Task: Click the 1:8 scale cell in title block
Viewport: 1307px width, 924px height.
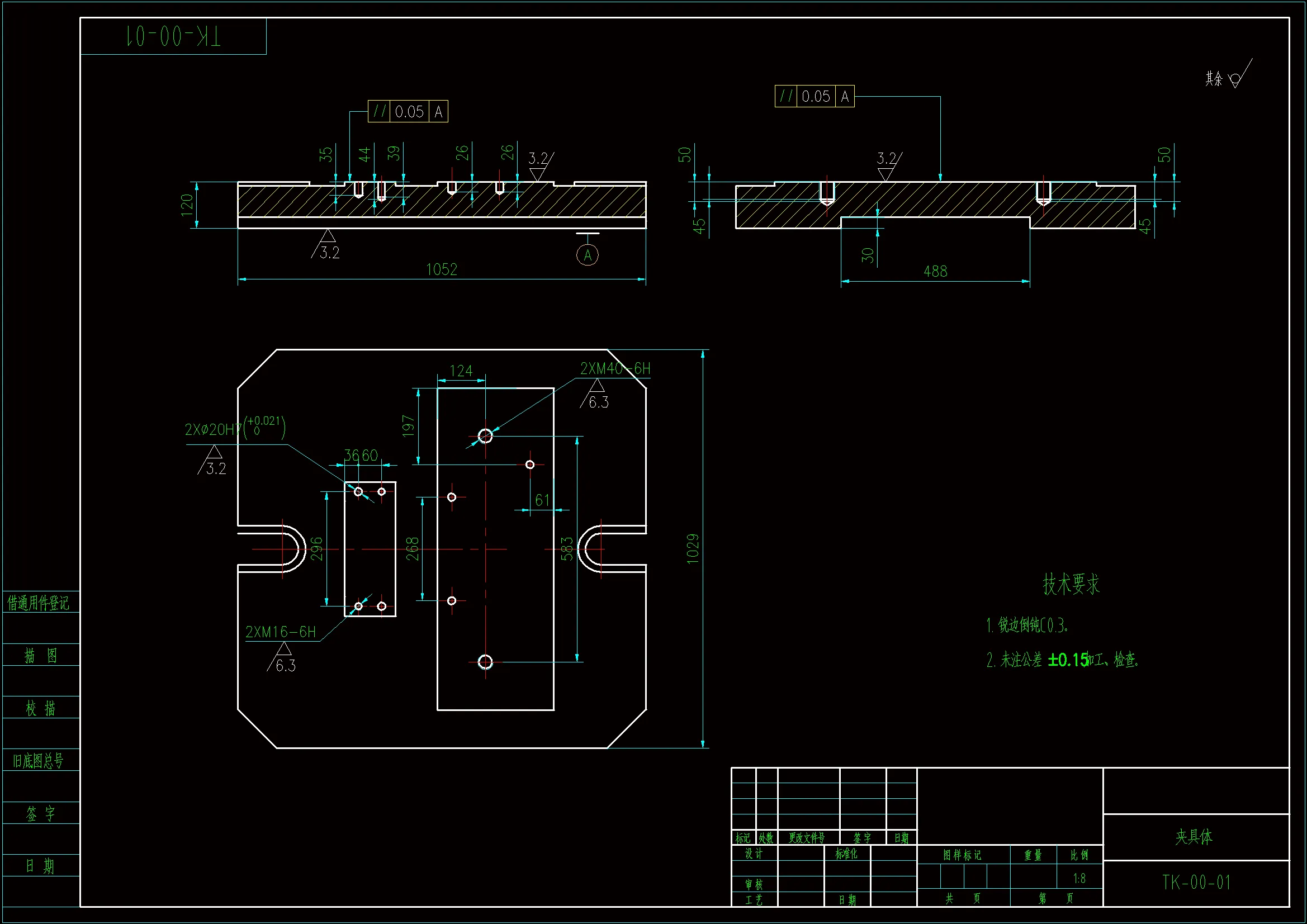Action: (1079, 879)
